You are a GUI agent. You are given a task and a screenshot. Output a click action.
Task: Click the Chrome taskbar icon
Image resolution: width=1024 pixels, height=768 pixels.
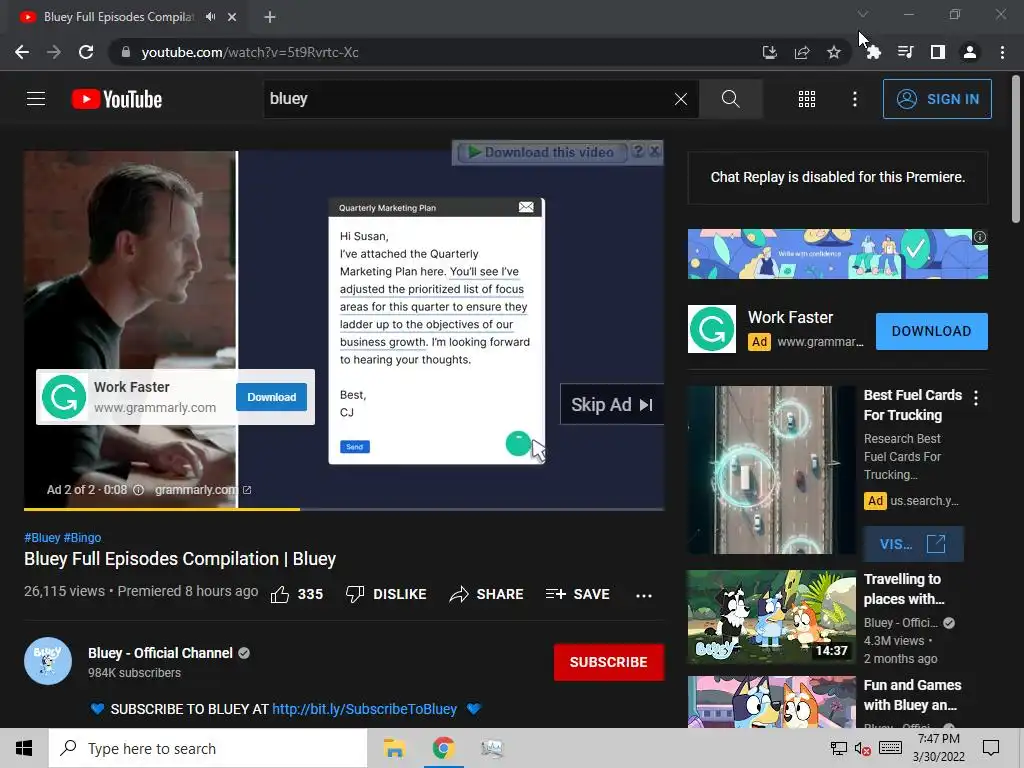(443, 748)
